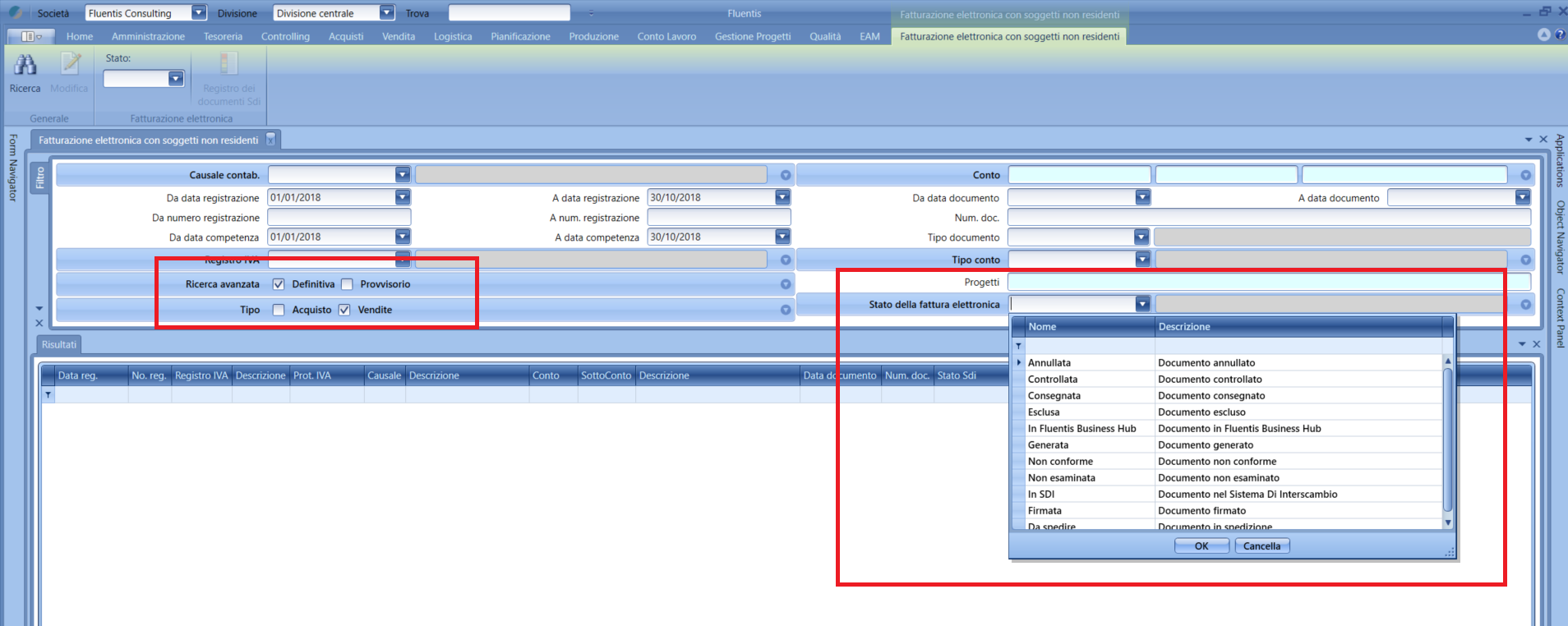
Task: Click the filter funnel icon in results grid
Action: click(48, 395)
